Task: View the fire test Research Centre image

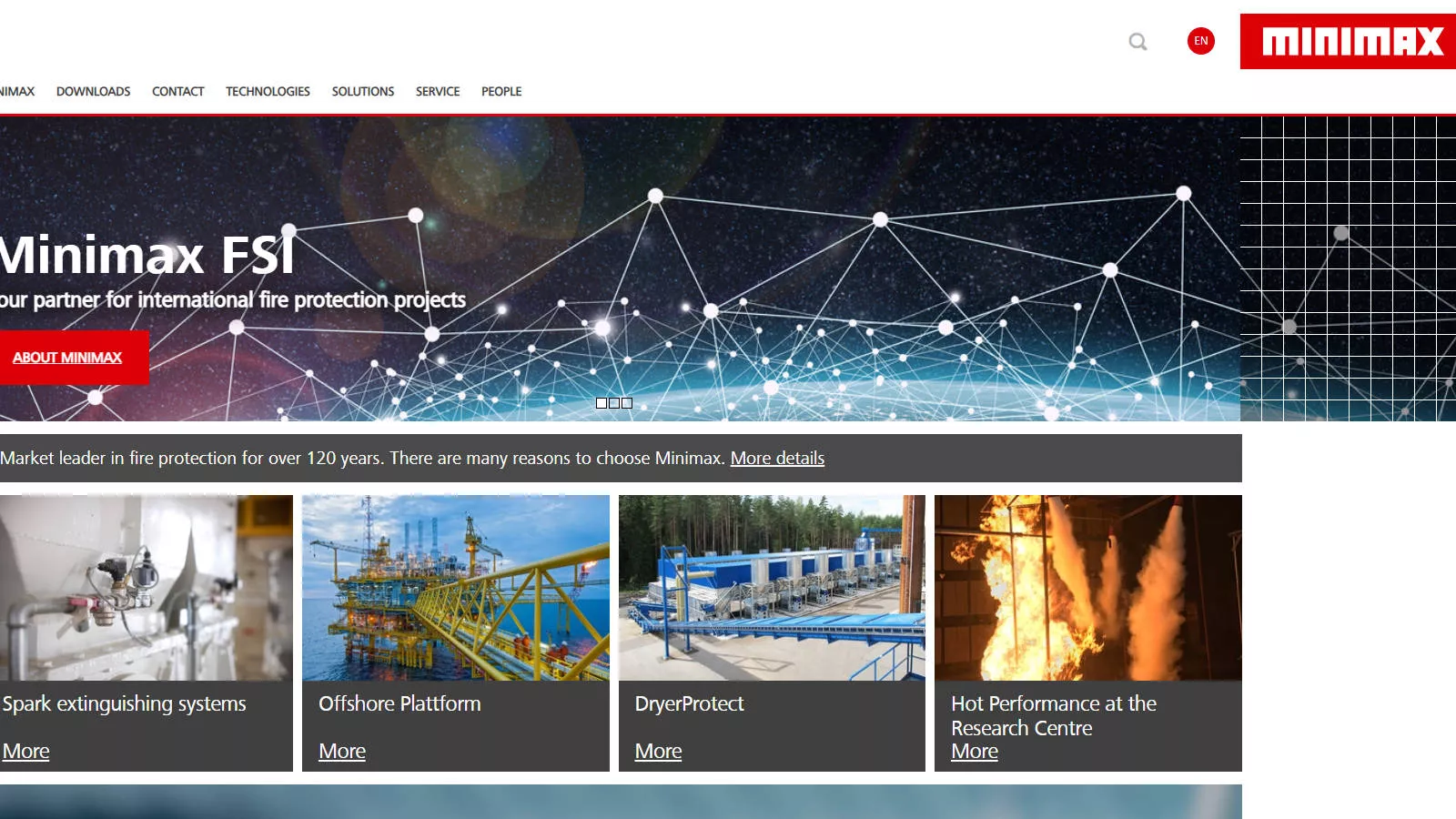Action: tap(1088, 588)
